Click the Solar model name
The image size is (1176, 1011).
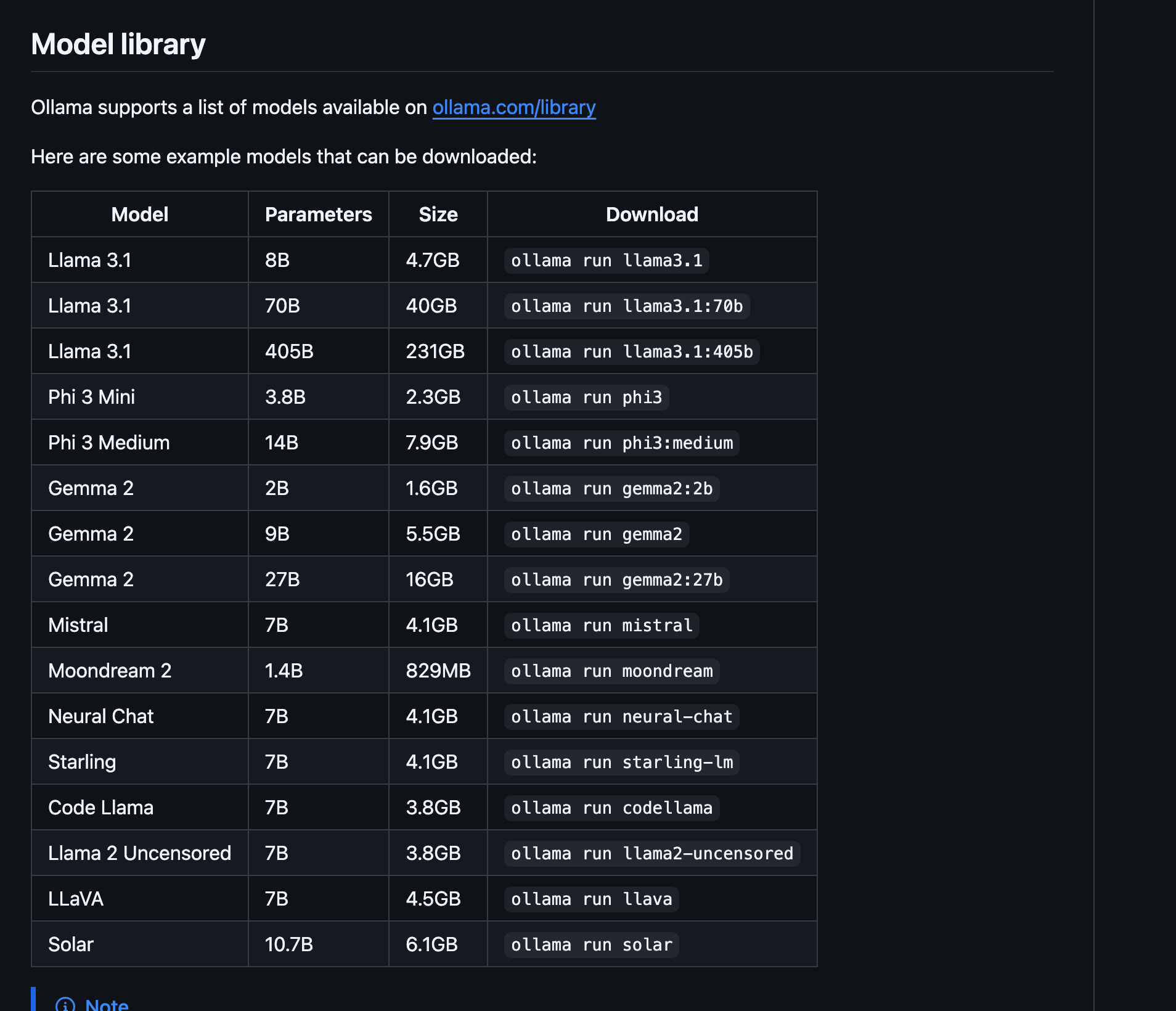(x=71, y=944)
